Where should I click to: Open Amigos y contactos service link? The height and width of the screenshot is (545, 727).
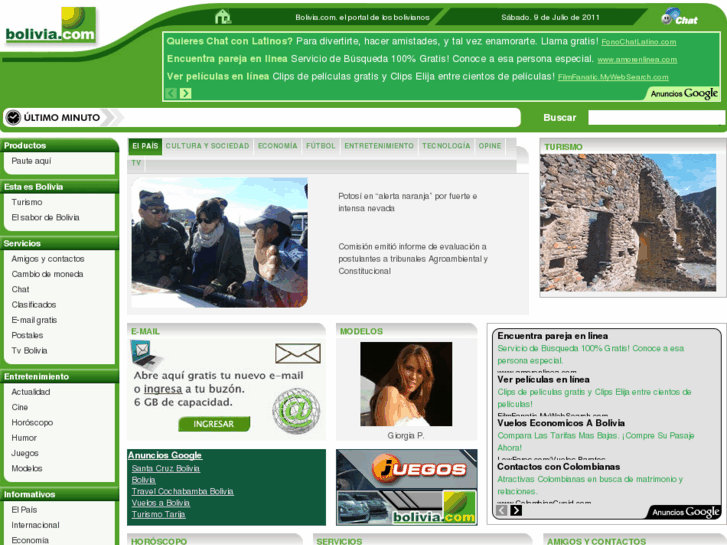tap(48, 259)
